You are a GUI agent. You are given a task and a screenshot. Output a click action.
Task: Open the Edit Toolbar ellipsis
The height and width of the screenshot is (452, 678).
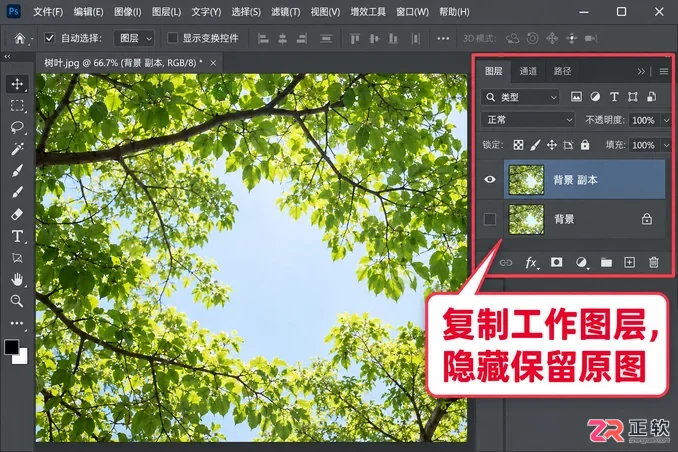coord(17,323)
